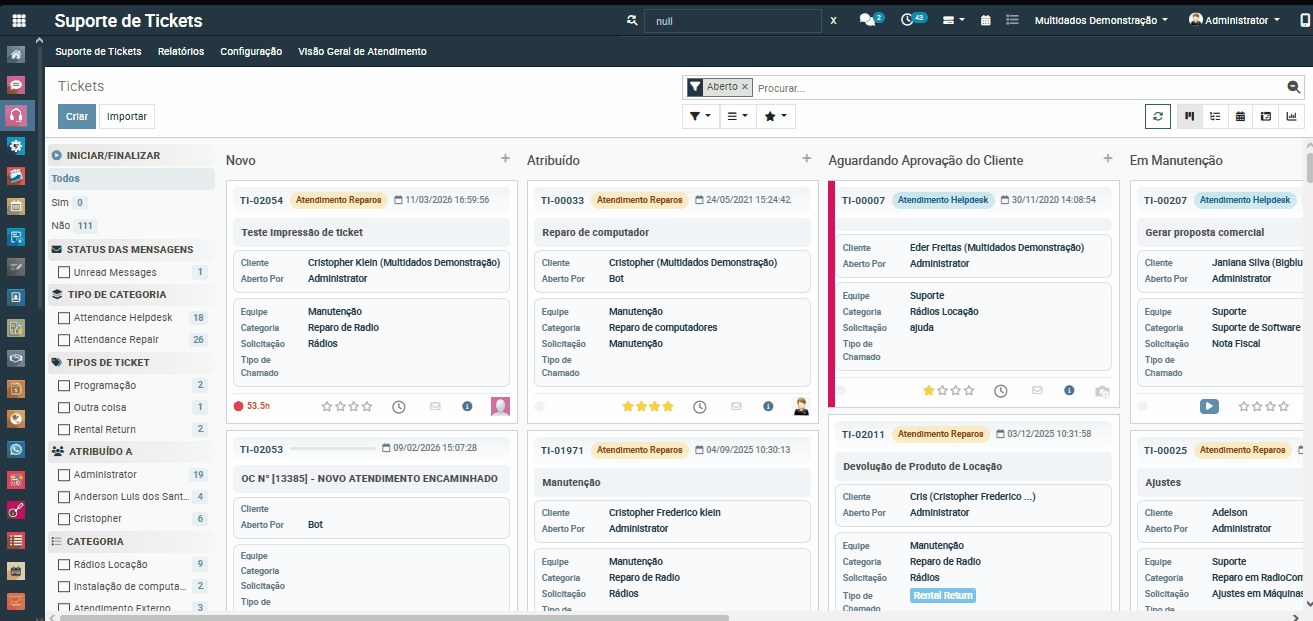Click the refresh view button
The width and height of the screenshot is (1313, 621).
click(x=1158, y=116)
